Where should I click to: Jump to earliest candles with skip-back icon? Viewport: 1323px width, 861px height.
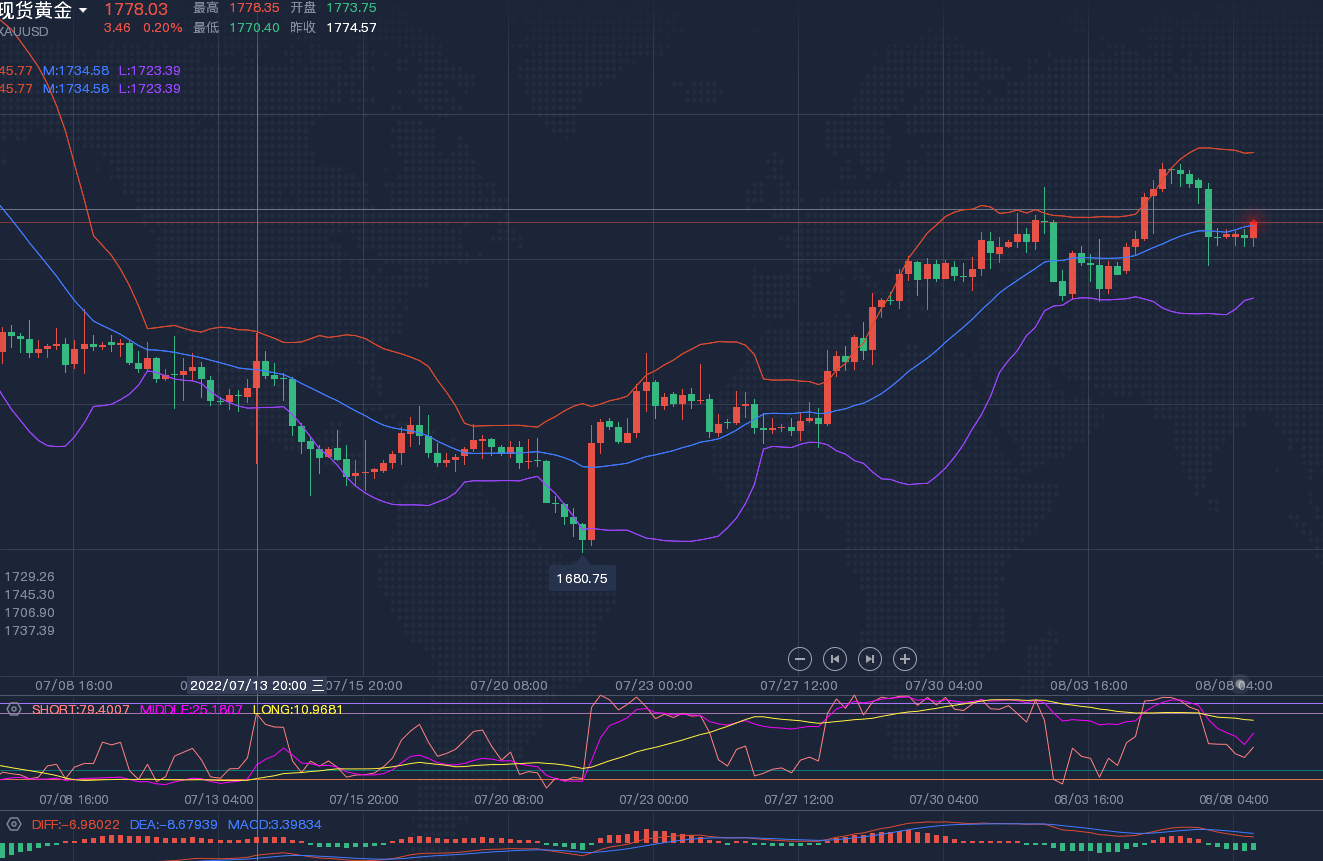click(x=834, y=659)
